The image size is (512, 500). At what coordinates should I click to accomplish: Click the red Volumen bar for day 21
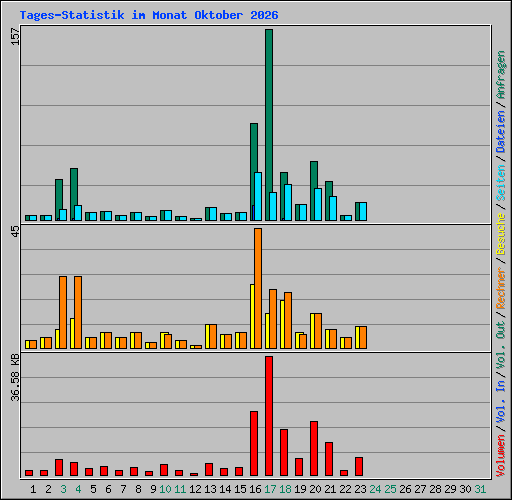tap(329, 459)
